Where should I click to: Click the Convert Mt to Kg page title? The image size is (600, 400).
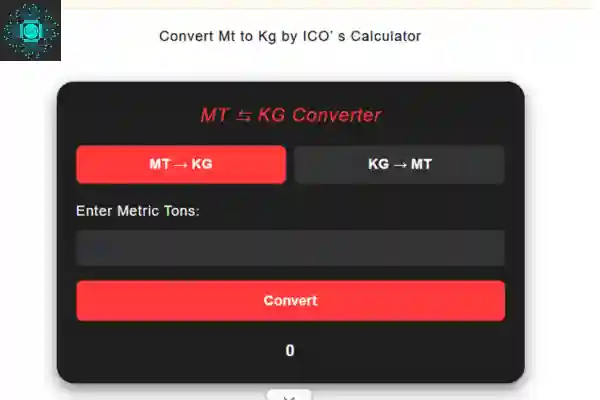(x=290, y=36)
